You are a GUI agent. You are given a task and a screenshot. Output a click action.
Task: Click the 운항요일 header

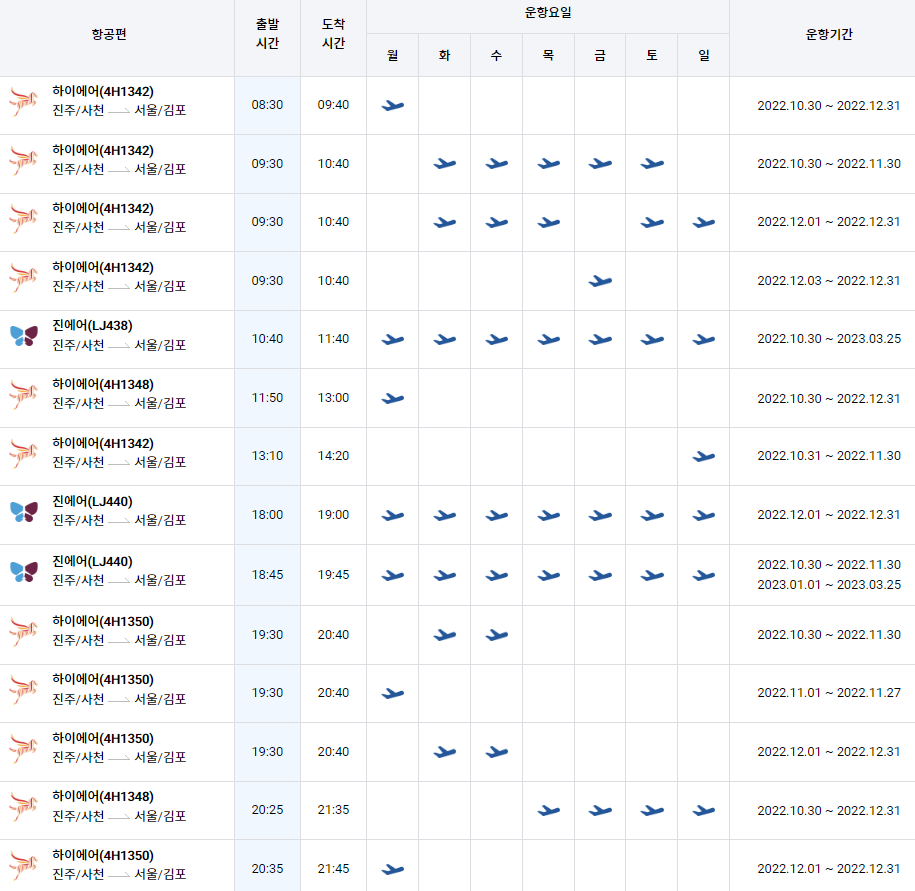click(548, 12)
